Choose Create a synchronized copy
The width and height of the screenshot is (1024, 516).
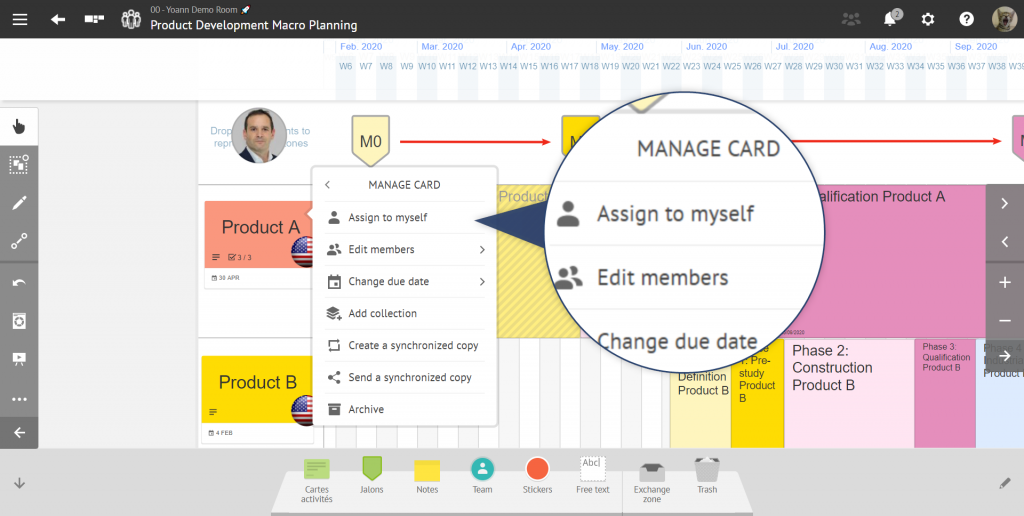(x=404, y=346)
